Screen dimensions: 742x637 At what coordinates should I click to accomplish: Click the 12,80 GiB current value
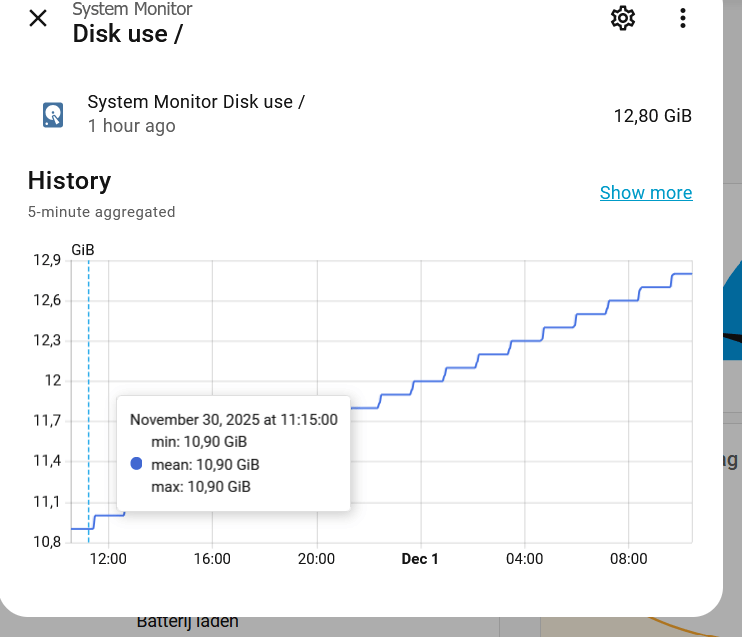pyautogui.click(x=652, y=116)
